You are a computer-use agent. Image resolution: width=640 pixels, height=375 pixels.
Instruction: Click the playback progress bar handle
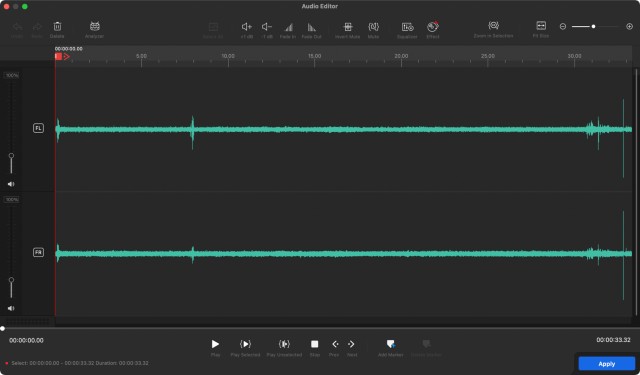coord(3,328)
